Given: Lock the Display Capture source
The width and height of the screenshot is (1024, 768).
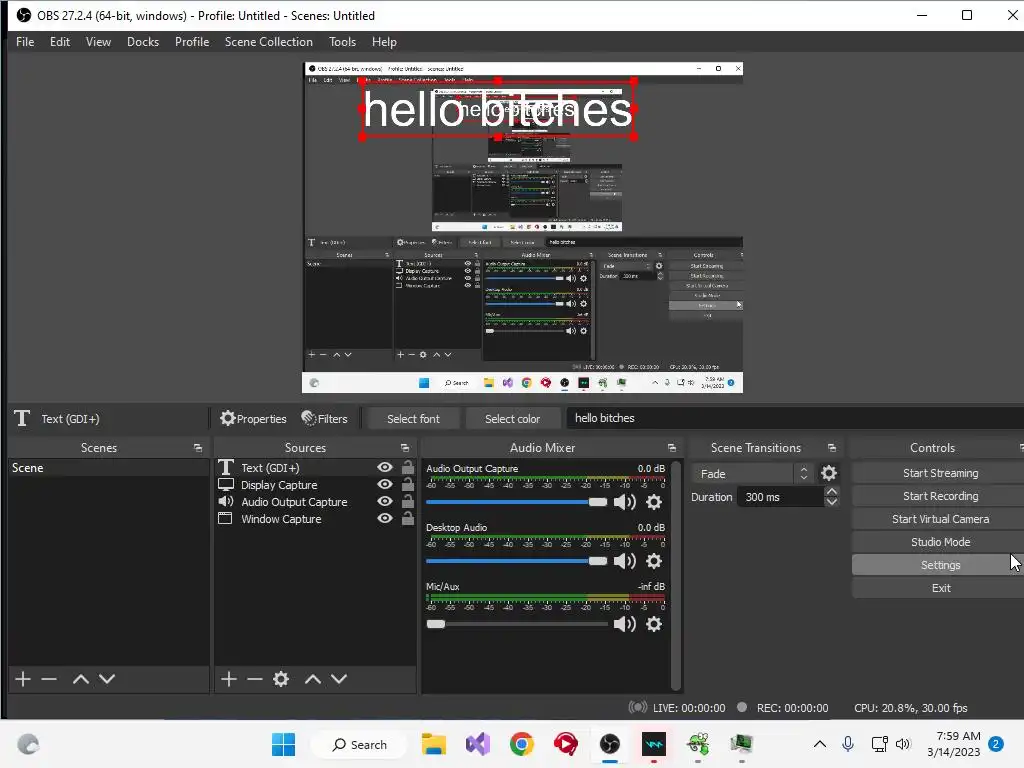Looking at the screenshot, I should 408,484.
